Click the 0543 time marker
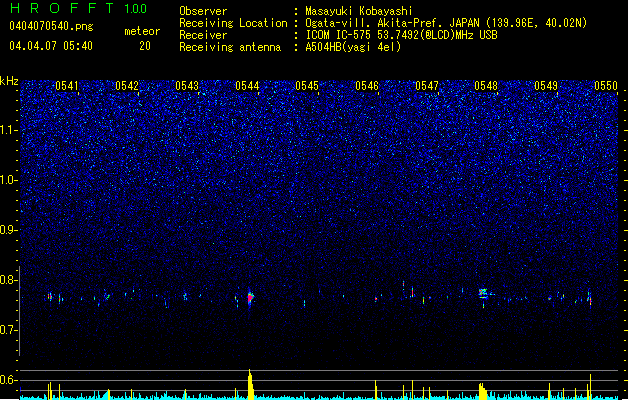Image resolution: width=629 pixels, height=400 pixels. point(187,86)
